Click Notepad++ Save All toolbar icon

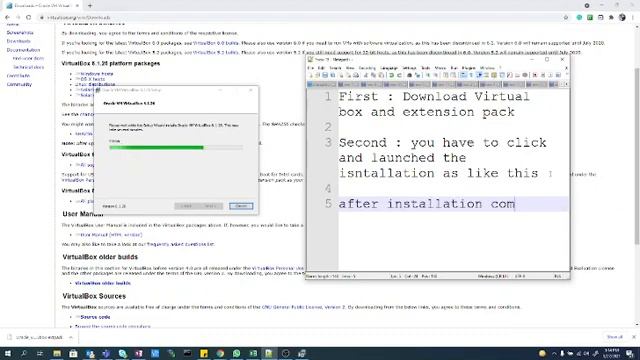pyautogui.click(x=333, y=76)
